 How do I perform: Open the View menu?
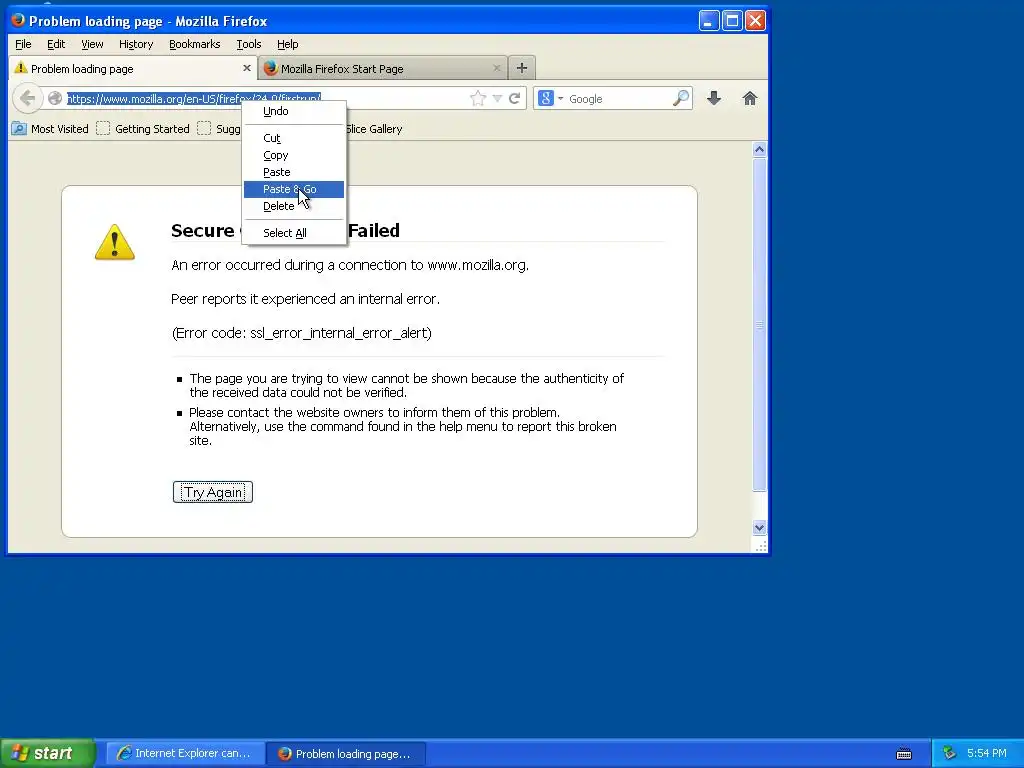[x=92, y=44]
